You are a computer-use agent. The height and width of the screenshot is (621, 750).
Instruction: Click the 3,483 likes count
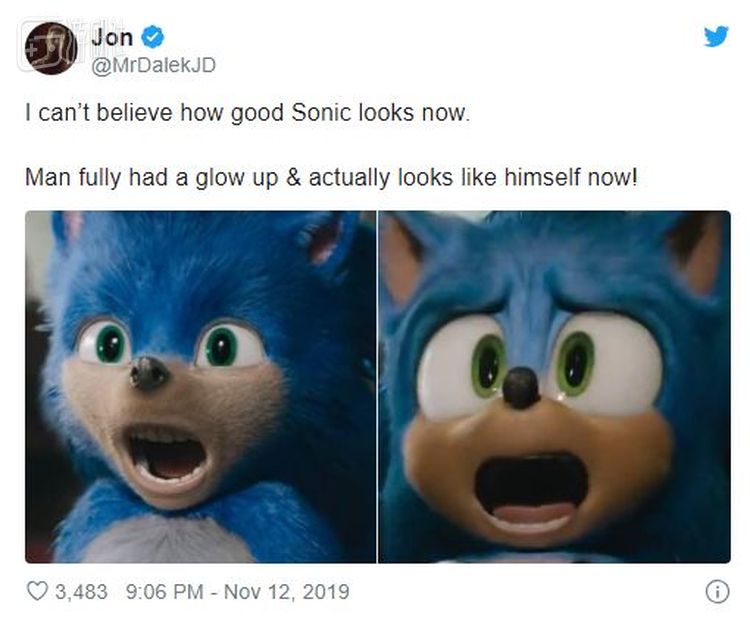(81, 591)
